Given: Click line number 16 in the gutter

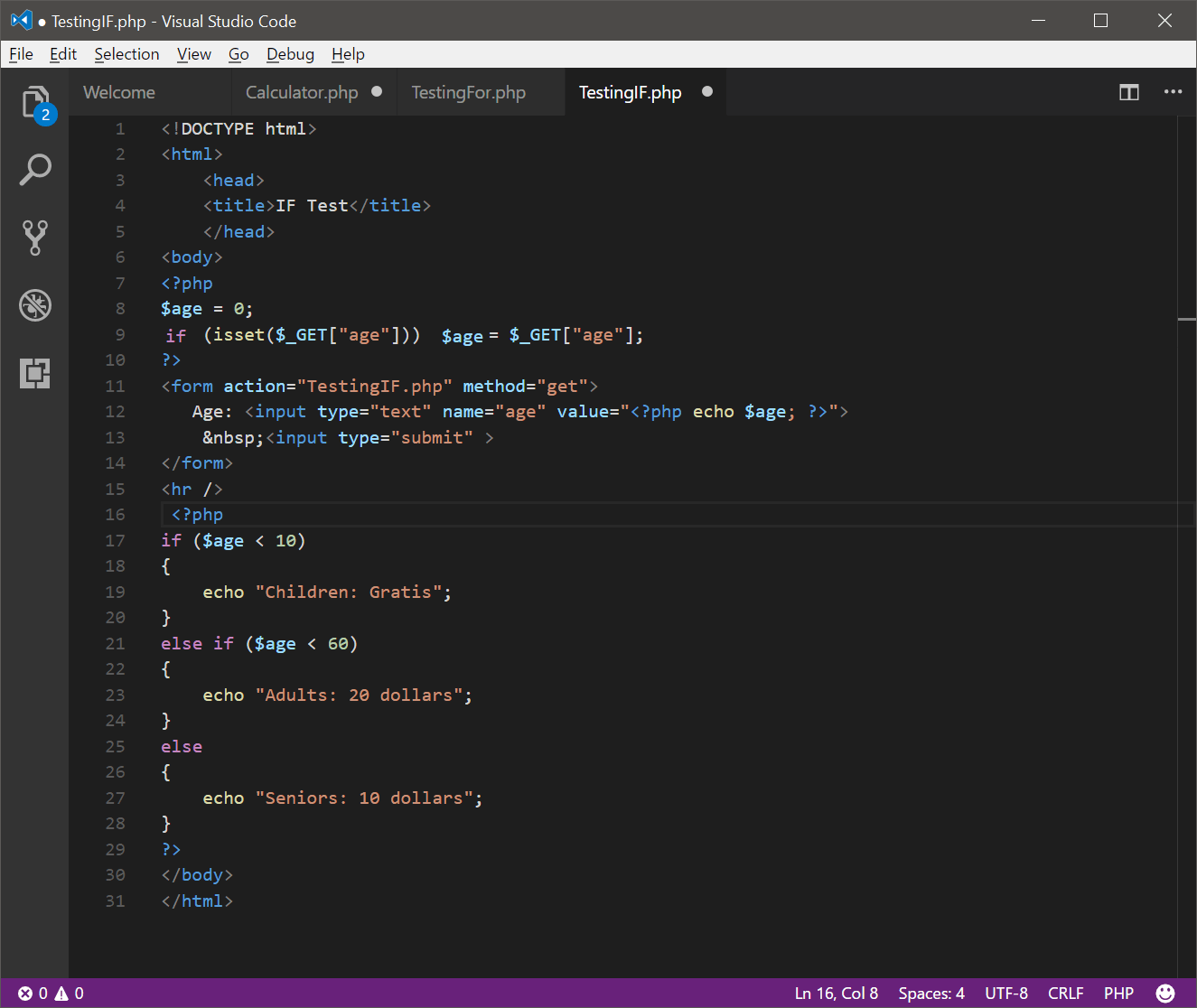Looking at the screenshot, I should 116,514.
